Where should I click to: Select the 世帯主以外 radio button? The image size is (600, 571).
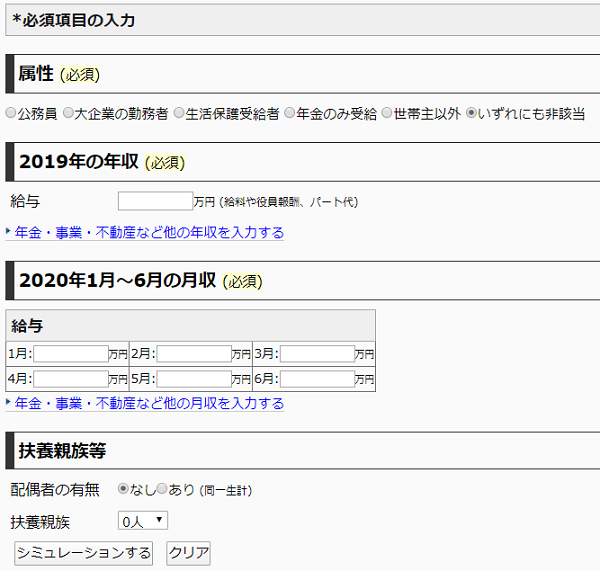click(387, 113)
